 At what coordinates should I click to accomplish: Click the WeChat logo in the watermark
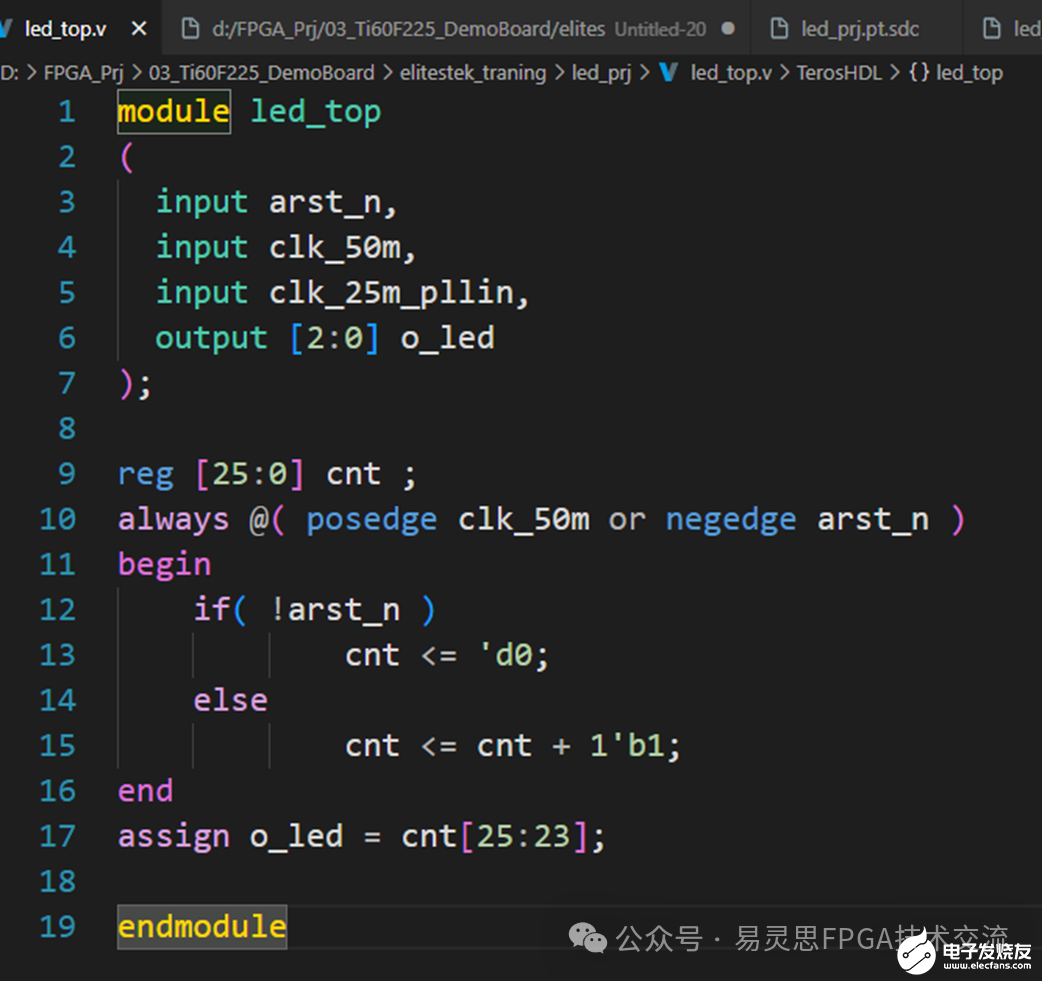[588, 938]
